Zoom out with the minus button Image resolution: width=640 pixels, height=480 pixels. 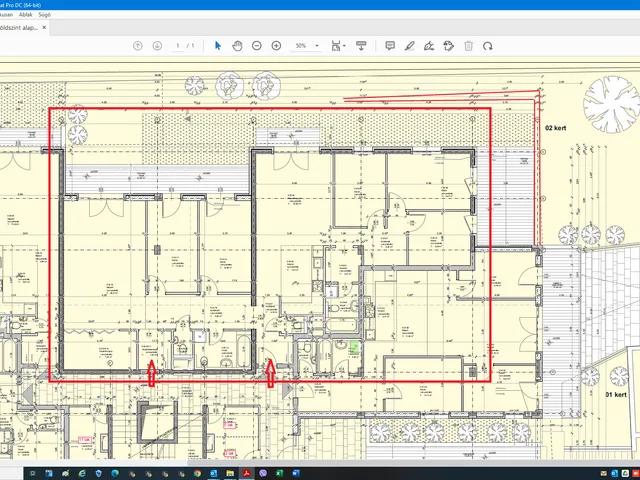[257, 46]
